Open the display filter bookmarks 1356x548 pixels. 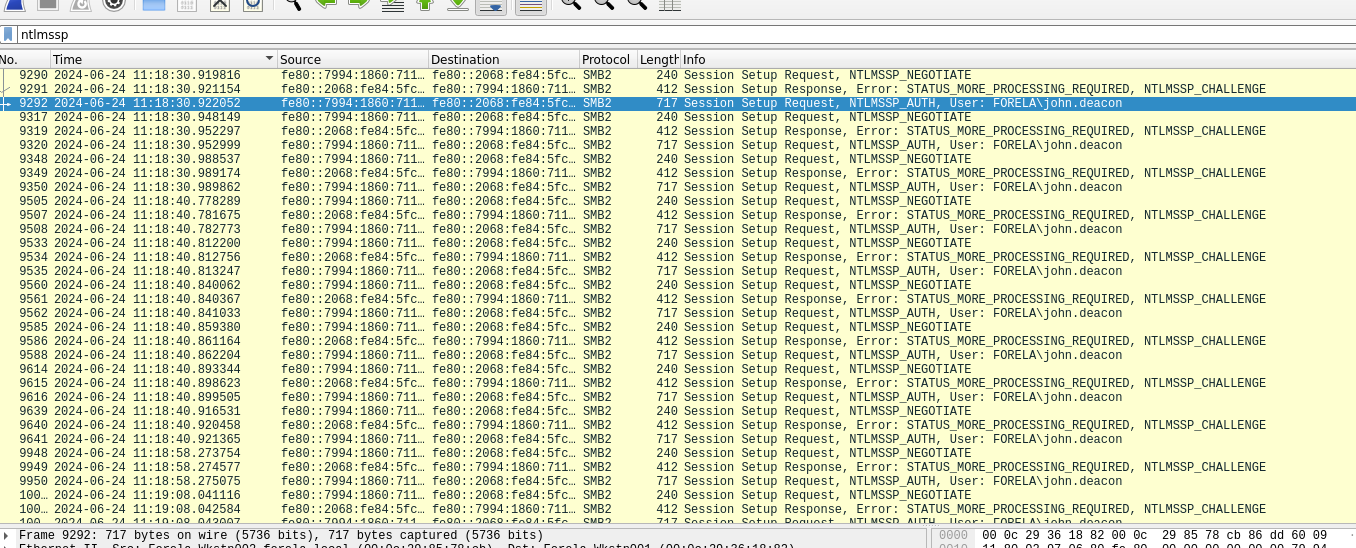click(8, 34)
